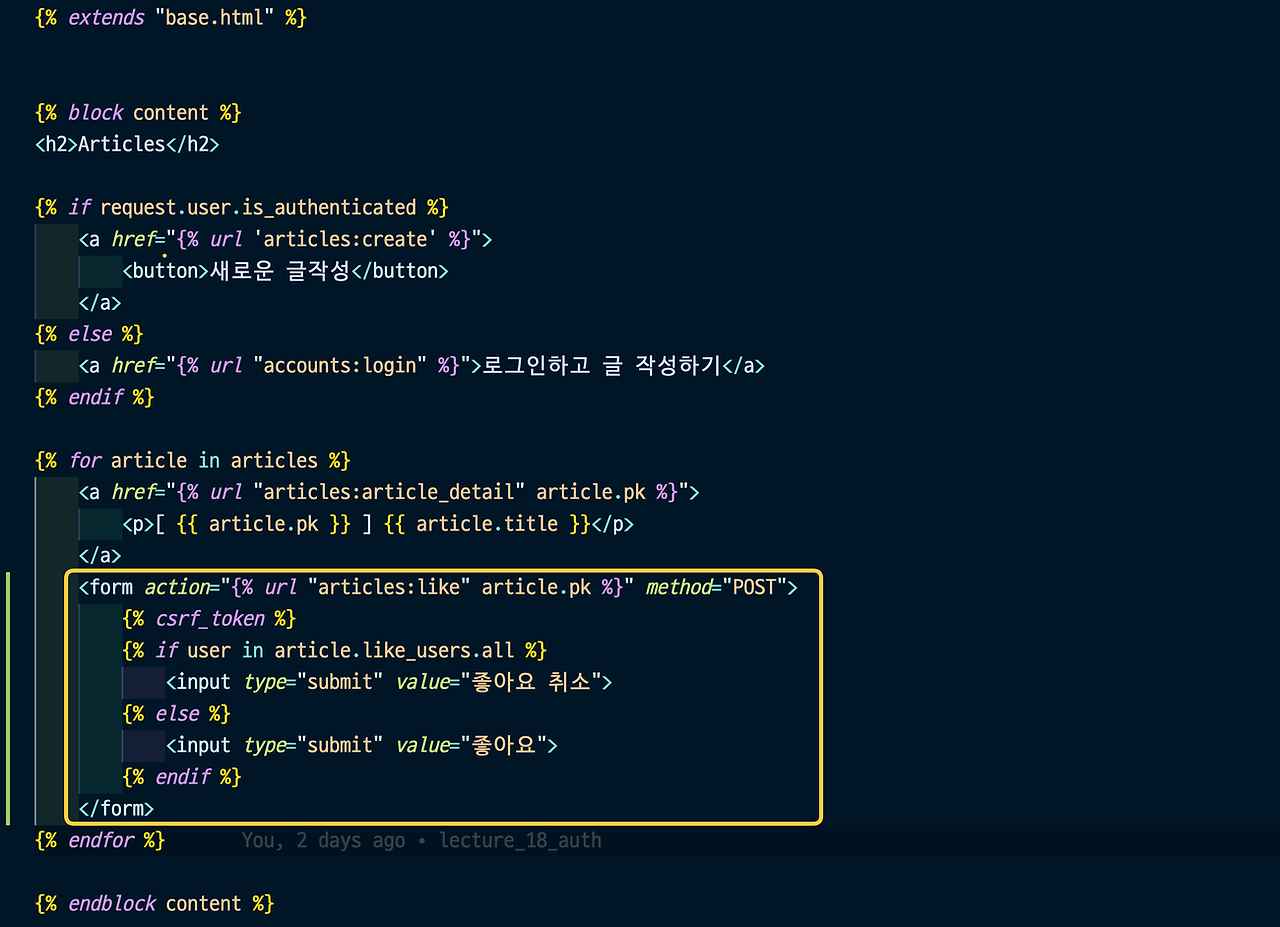1280x927 pixels.
Task: Click the article.like_users.all condition line
Action: [335, 651]
